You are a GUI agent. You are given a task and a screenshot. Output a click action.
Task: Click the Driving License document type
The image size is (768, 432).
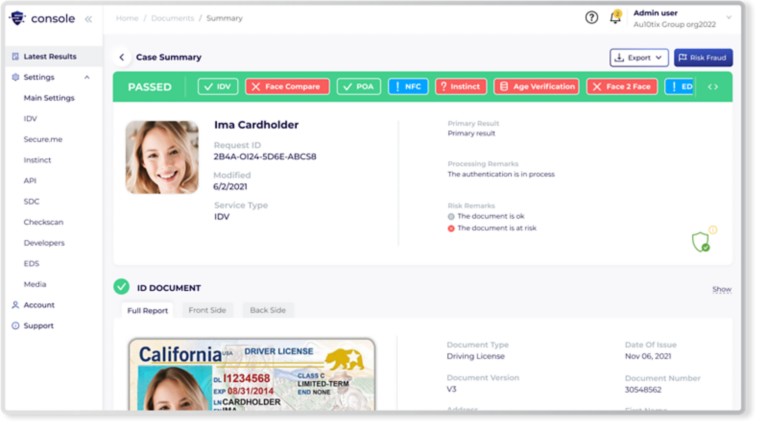tap(476, 356)
